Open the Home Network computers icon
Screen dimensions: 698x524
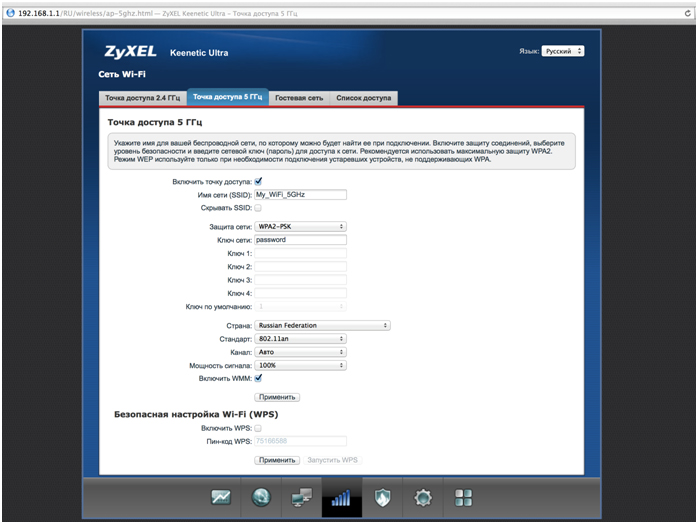click(x=301, y=497)
